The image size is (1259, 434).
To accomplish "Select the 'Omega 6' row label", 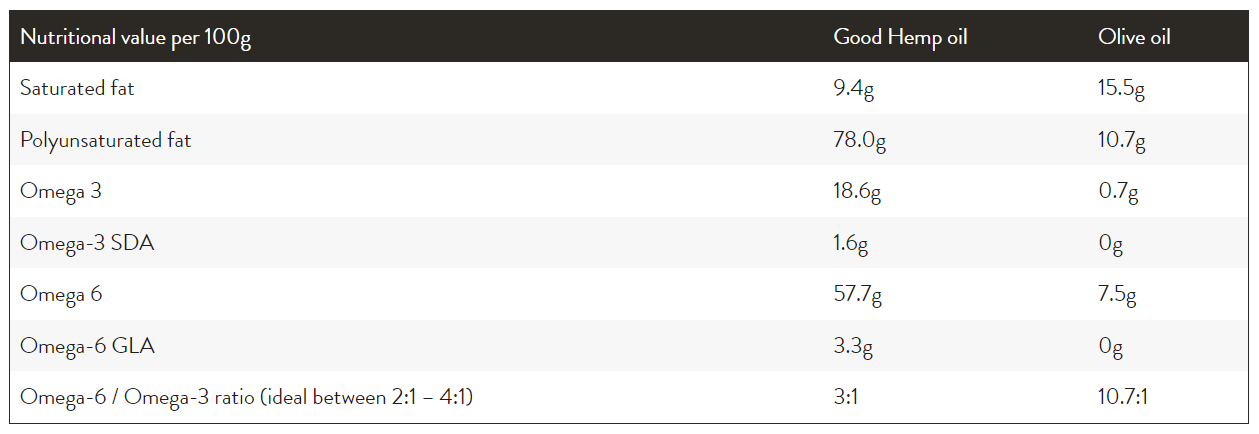I will pyautogui.click(x=61, y=295).
